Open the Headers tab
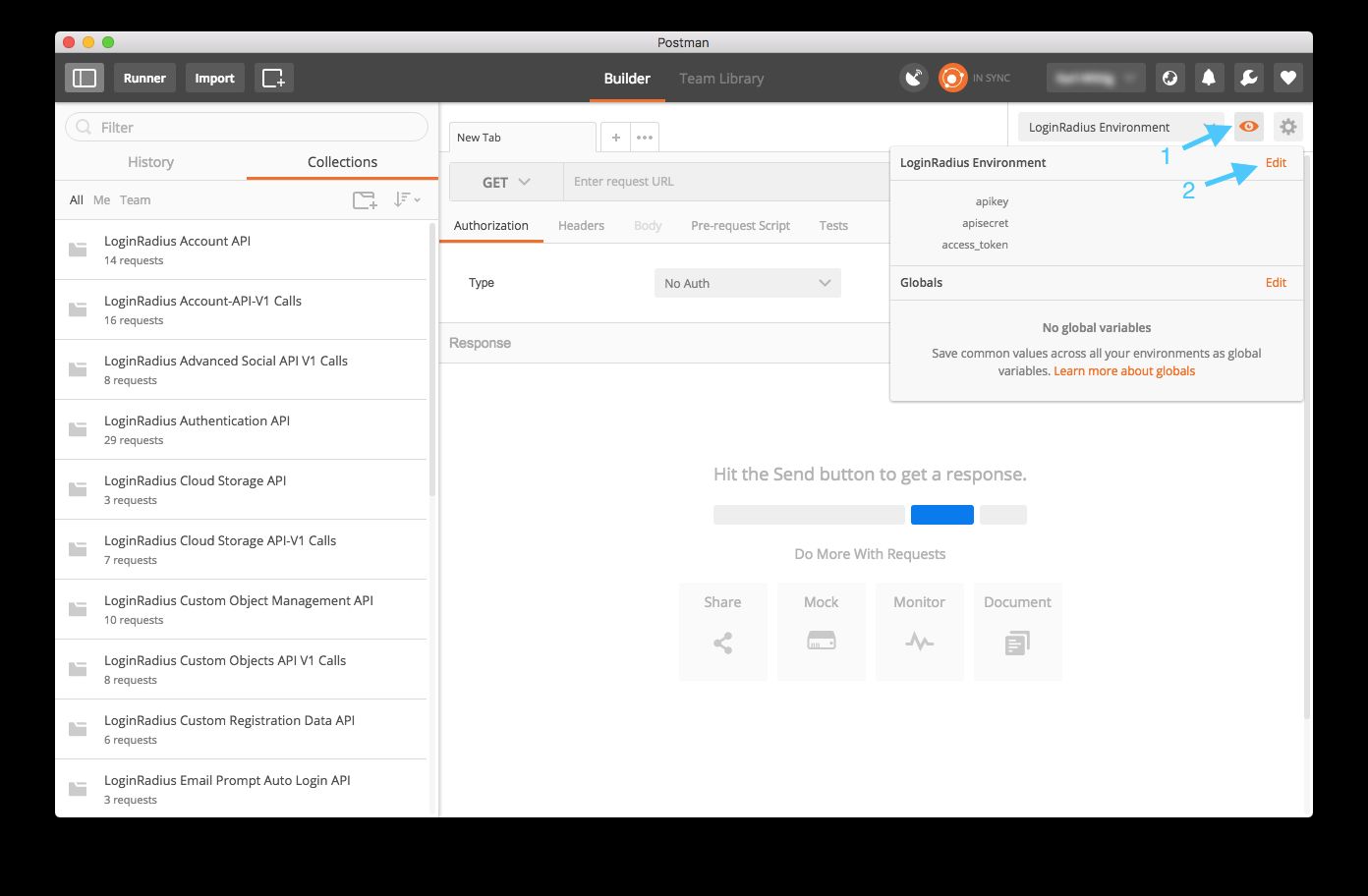1368x896 pixels. pos(581,226)
